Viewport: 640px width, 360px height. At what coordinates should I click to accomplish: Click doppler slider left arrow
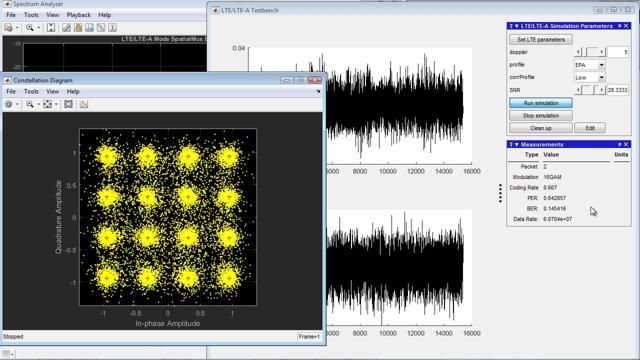578,52
